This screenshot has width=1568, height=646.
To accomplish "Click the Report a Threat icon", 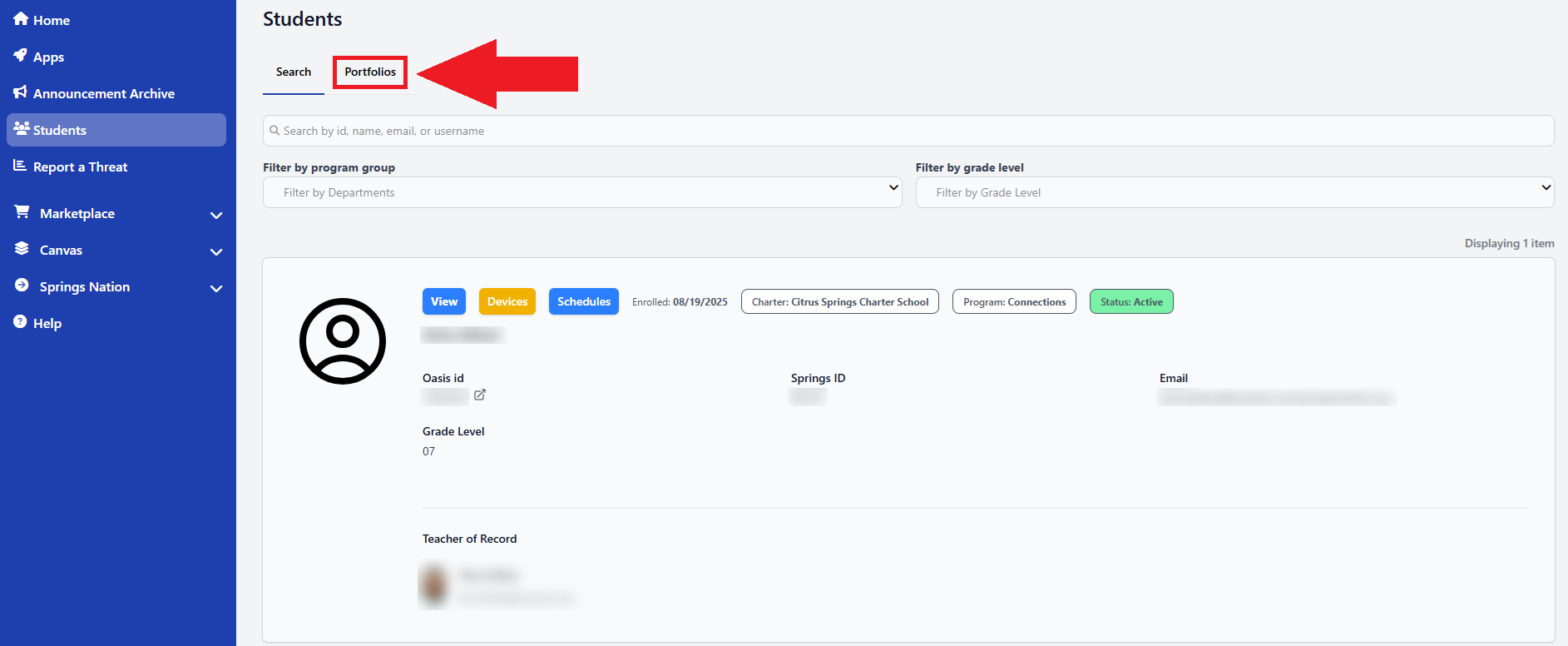I will click(x=21, y=166).
